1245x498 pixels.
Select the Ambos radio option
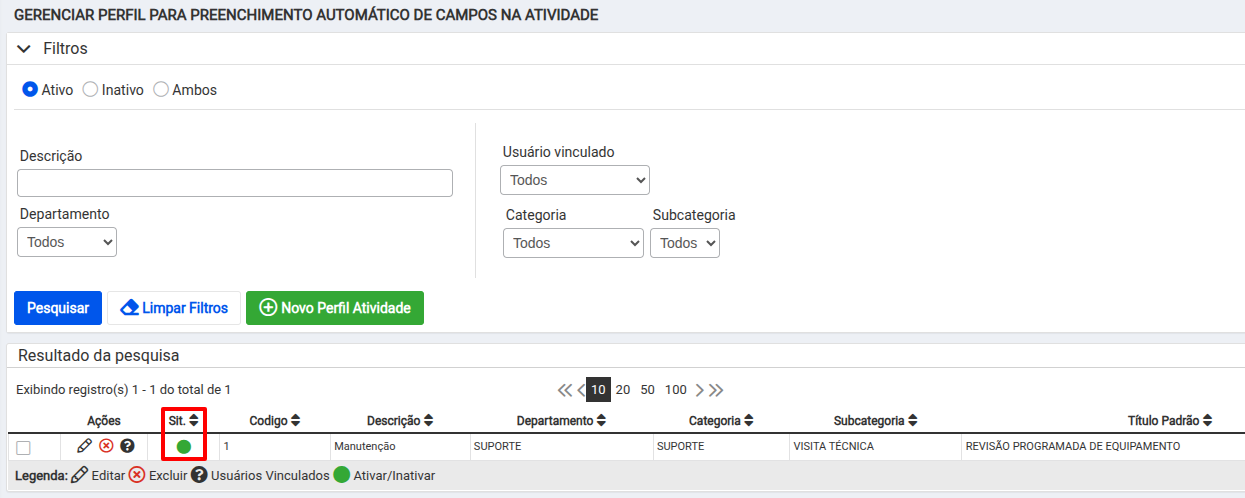click(x=160, y=89)
